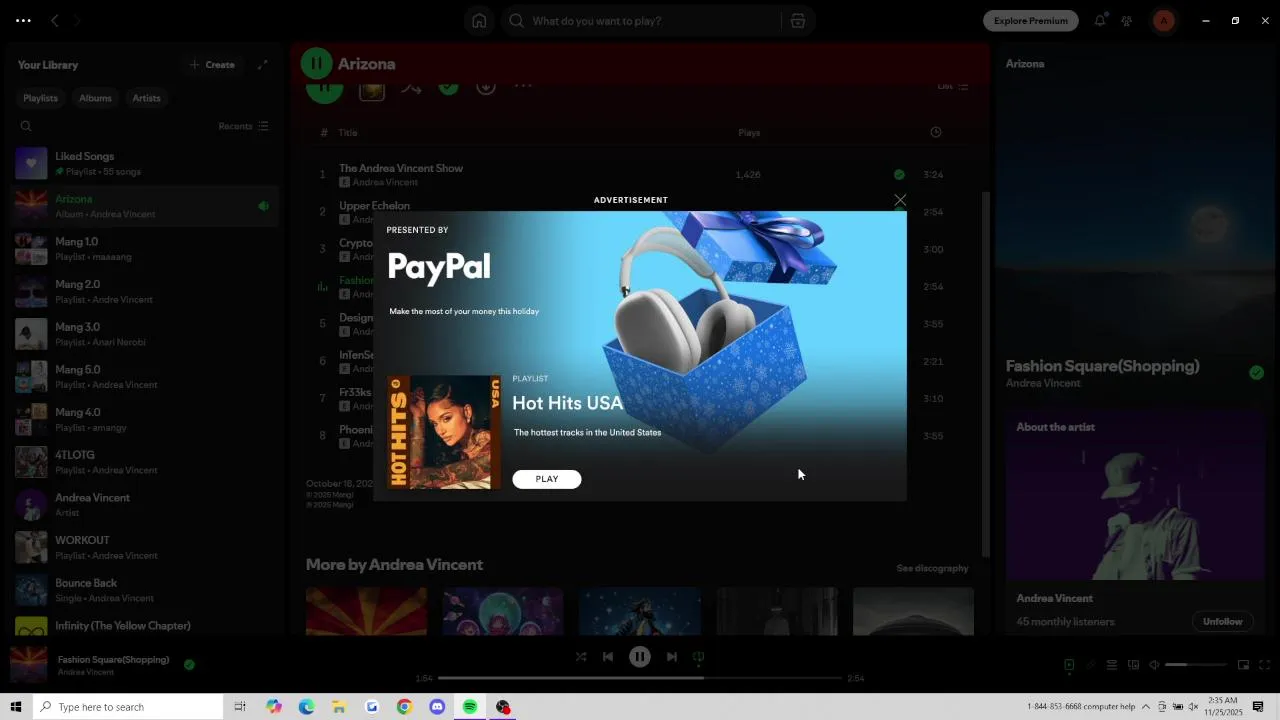Toggle shuffle in the player bar

tap(581, 657)
